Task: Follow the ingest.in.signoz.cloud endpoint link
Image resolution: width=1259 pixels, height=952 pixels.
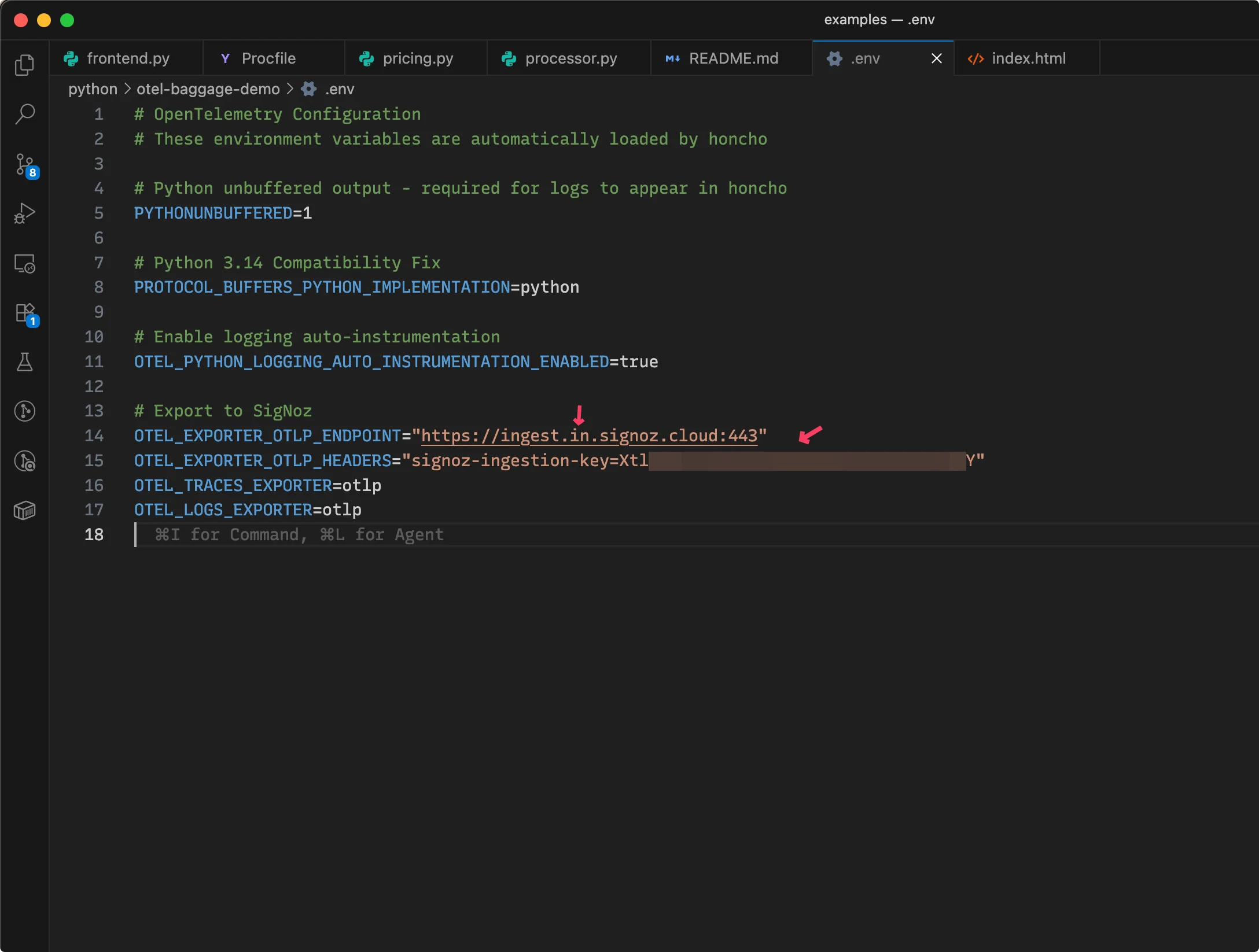Action: coord(588,436)
